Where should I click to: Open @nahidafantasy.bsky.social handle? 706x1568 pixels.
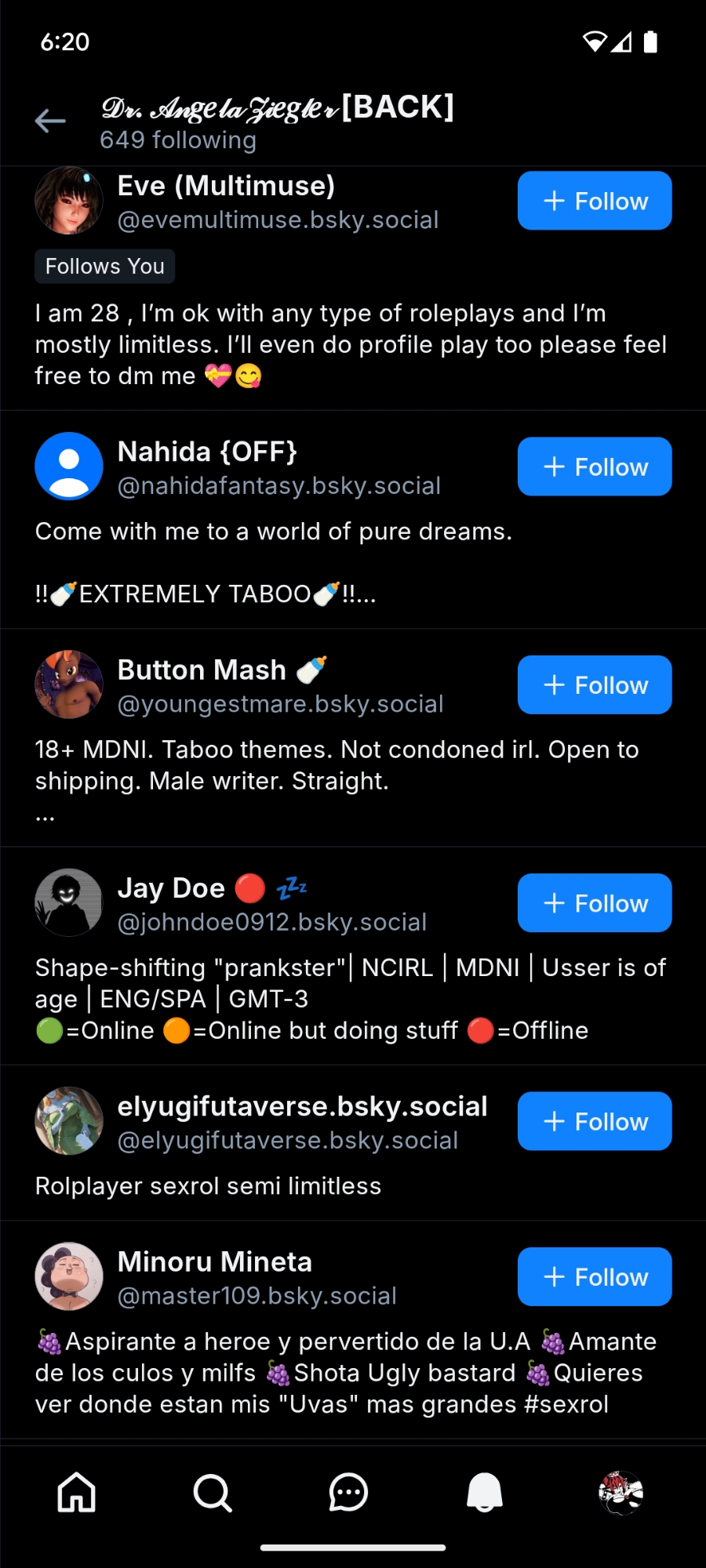click(x=279, y=486)
